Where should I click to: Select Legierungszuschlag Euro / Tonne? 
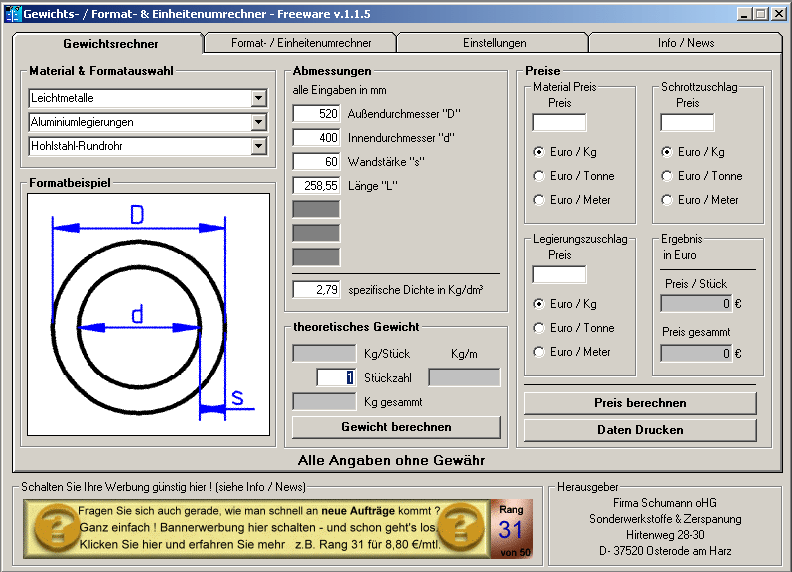pyautogui.click(x=539, y=328)
